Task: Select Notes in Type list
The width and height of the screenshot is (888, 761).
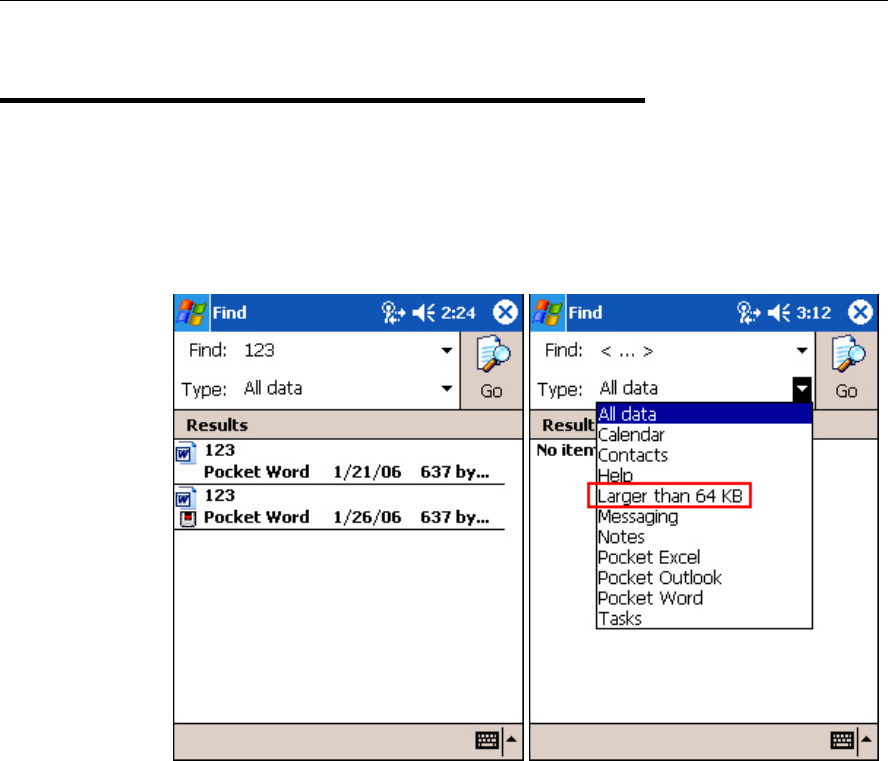Action: tap(705, 537)
